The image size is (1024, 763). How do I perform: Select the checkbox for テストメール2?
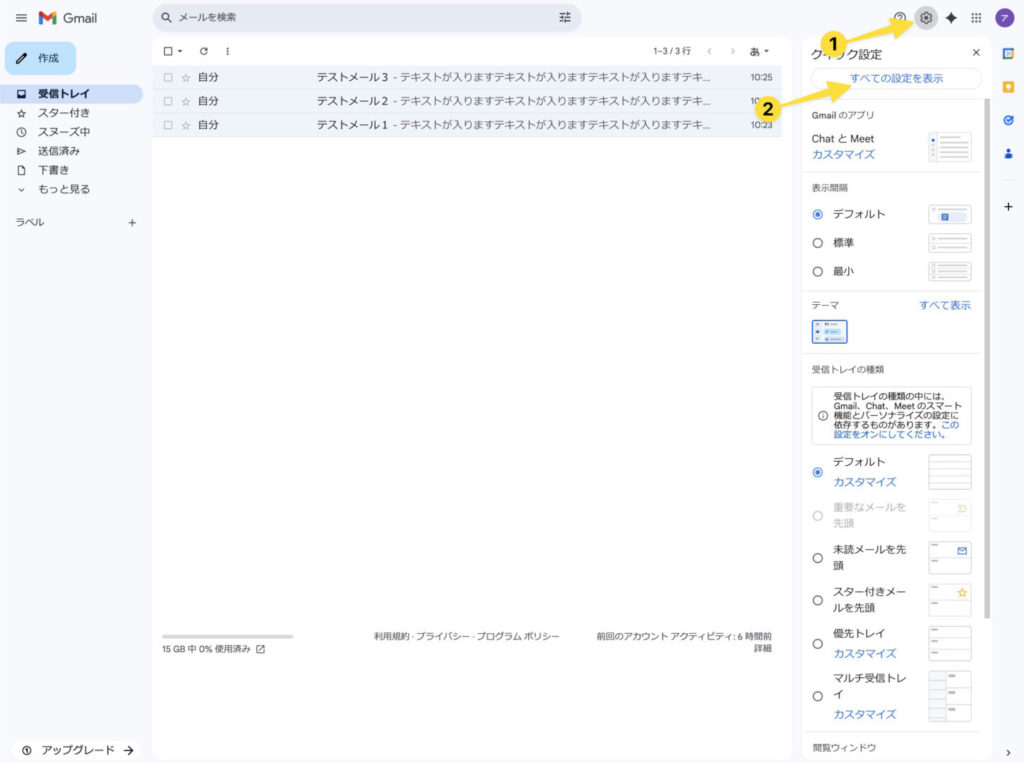pos(168,101)
